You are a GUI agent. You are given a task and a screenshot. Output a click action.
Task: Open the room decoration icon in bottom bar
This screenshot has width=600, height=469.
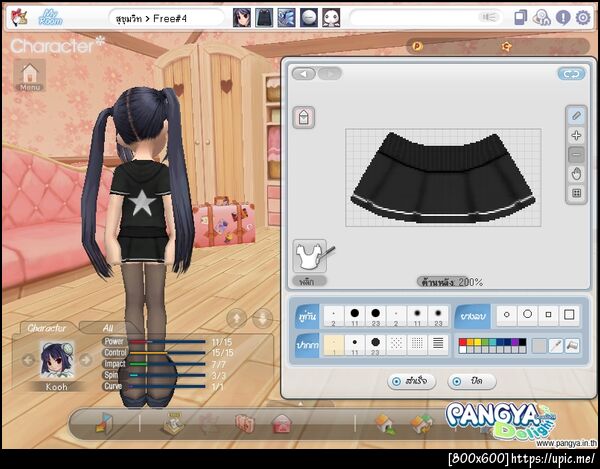[103, 423]
